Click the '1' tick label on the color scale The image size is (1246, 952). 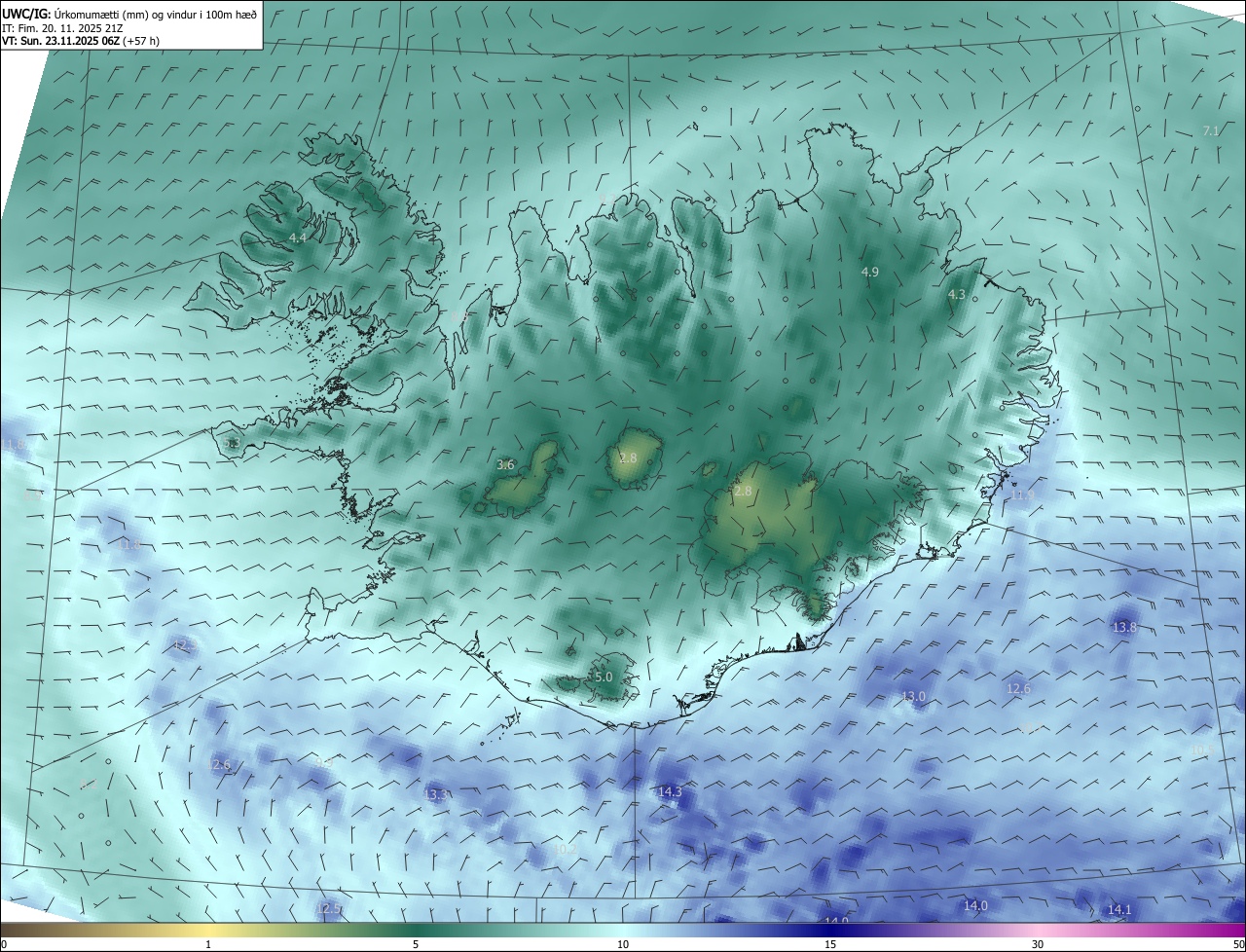[x=208, y=944]
